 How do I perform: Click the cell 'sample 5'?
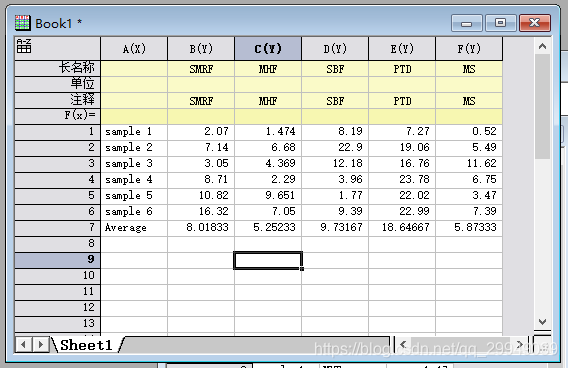click(134, 196)
